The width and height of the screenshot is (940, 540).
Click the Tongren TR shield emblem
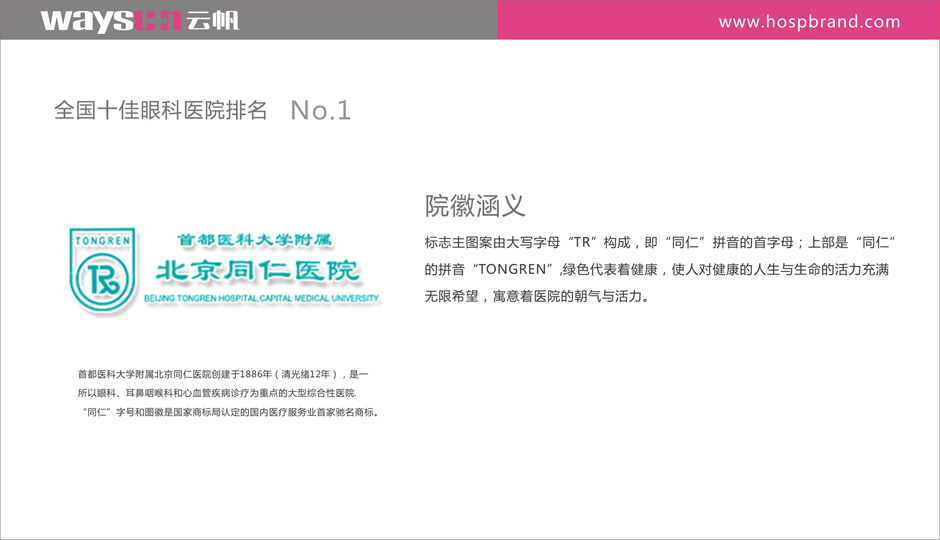(x=103, y=270)
